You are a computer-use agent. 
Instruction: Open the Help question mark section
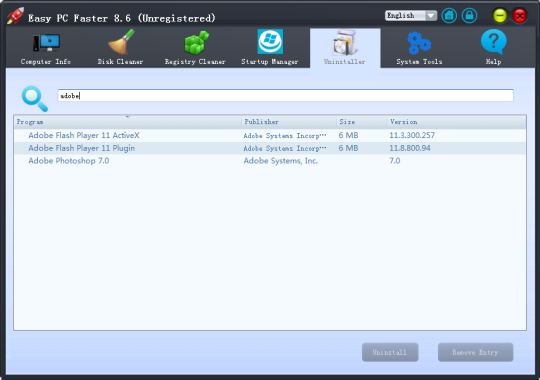494,48
